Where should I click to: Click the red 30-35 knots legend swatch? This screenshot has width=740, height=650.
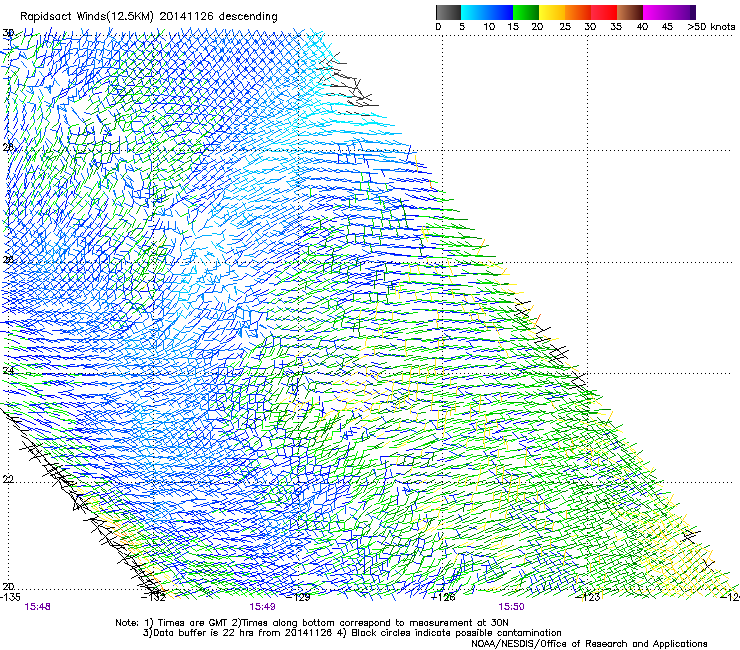point(604,13)
